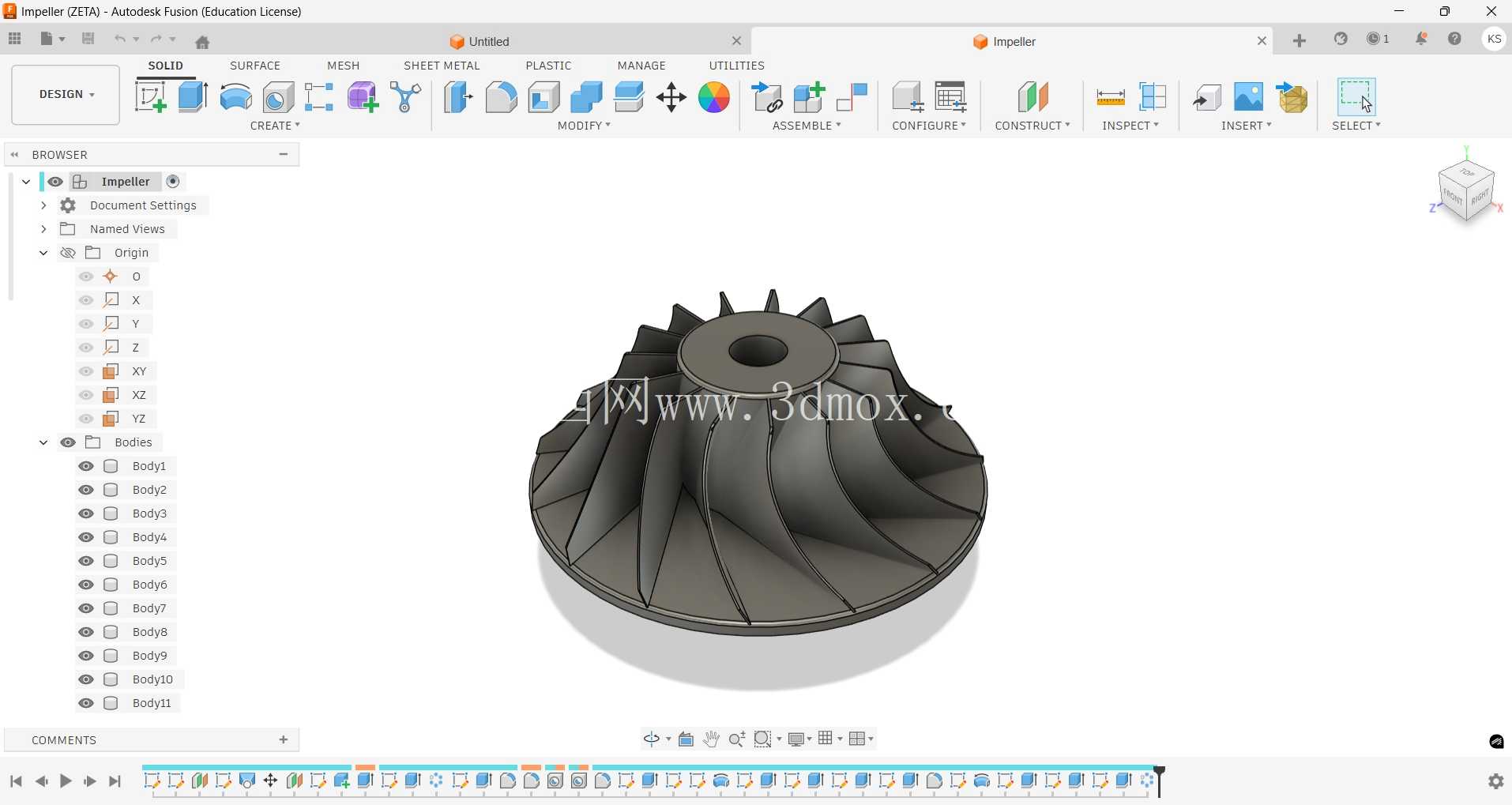Collapse the Bodies folder
The image size is (1512, 805).
tap(43, 442)
